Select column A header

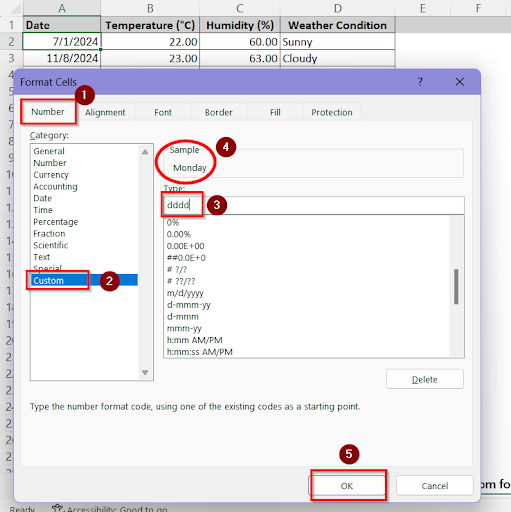(62, 8)
